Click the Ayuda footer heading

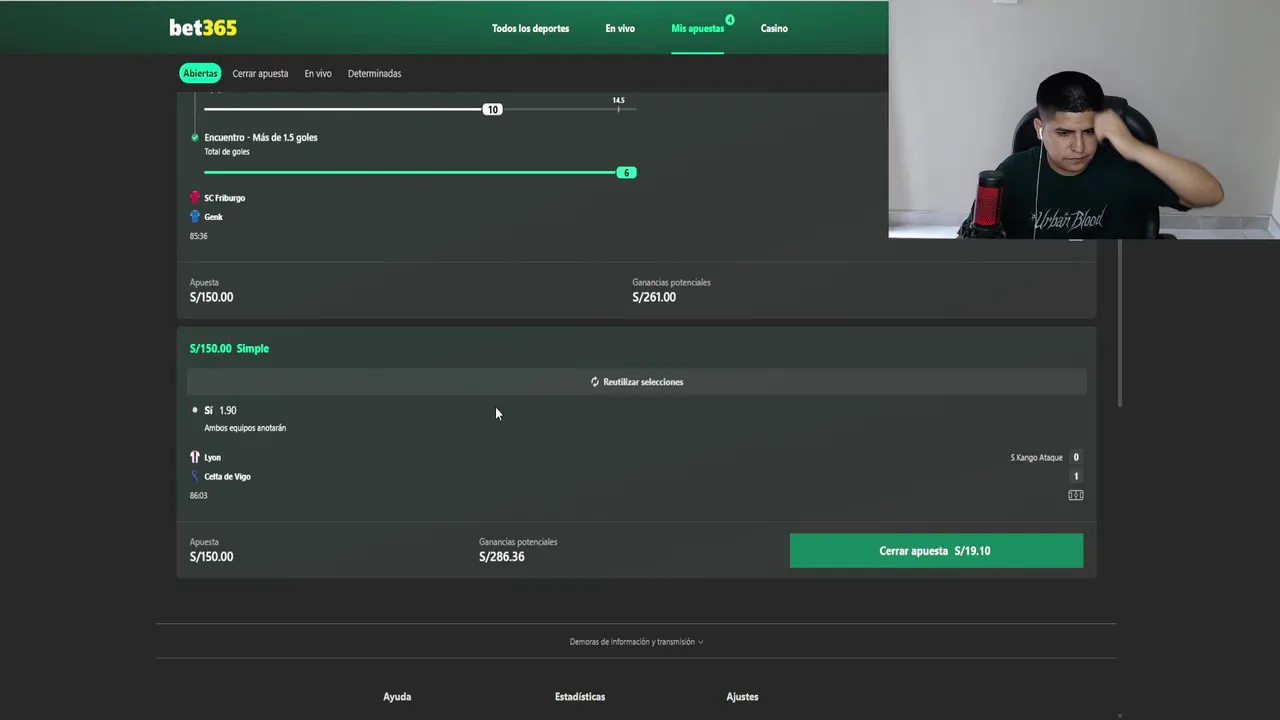point(397,697)
